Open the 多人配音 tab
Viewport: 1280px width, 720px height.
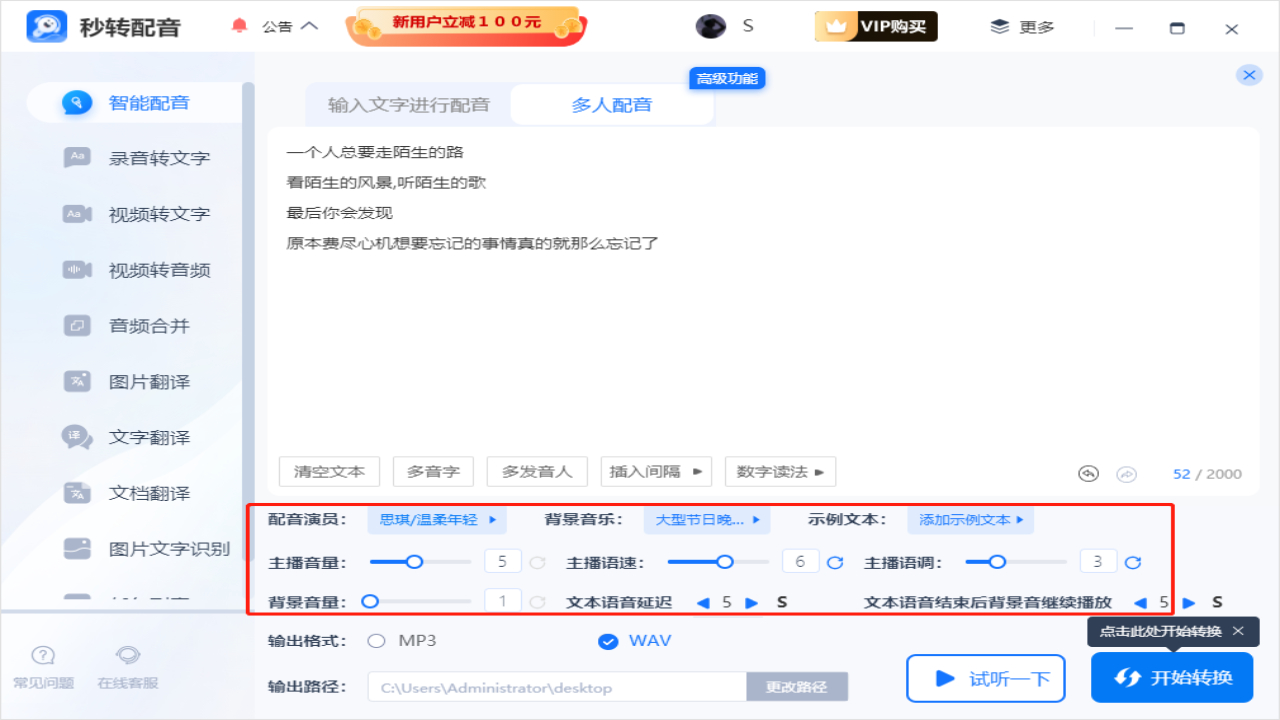tap(611, 104)
